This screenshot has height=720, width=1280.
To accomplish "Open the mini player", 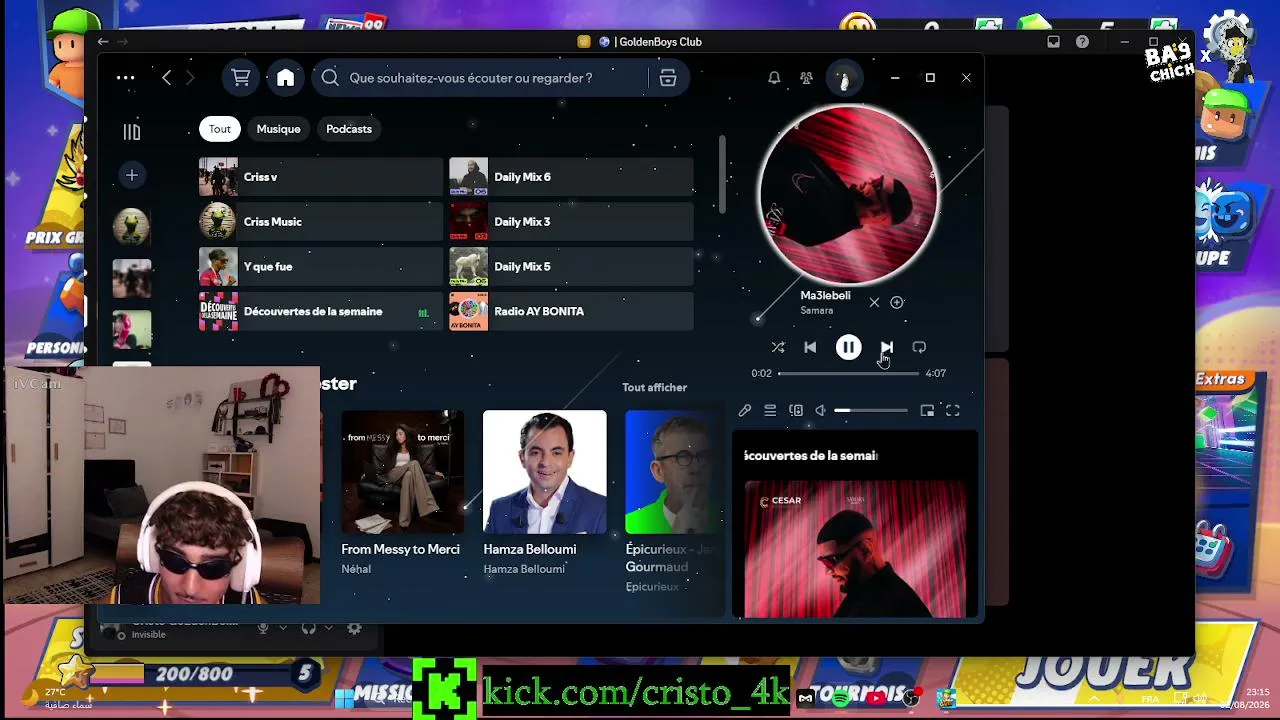I will click(x=927, y=410).
